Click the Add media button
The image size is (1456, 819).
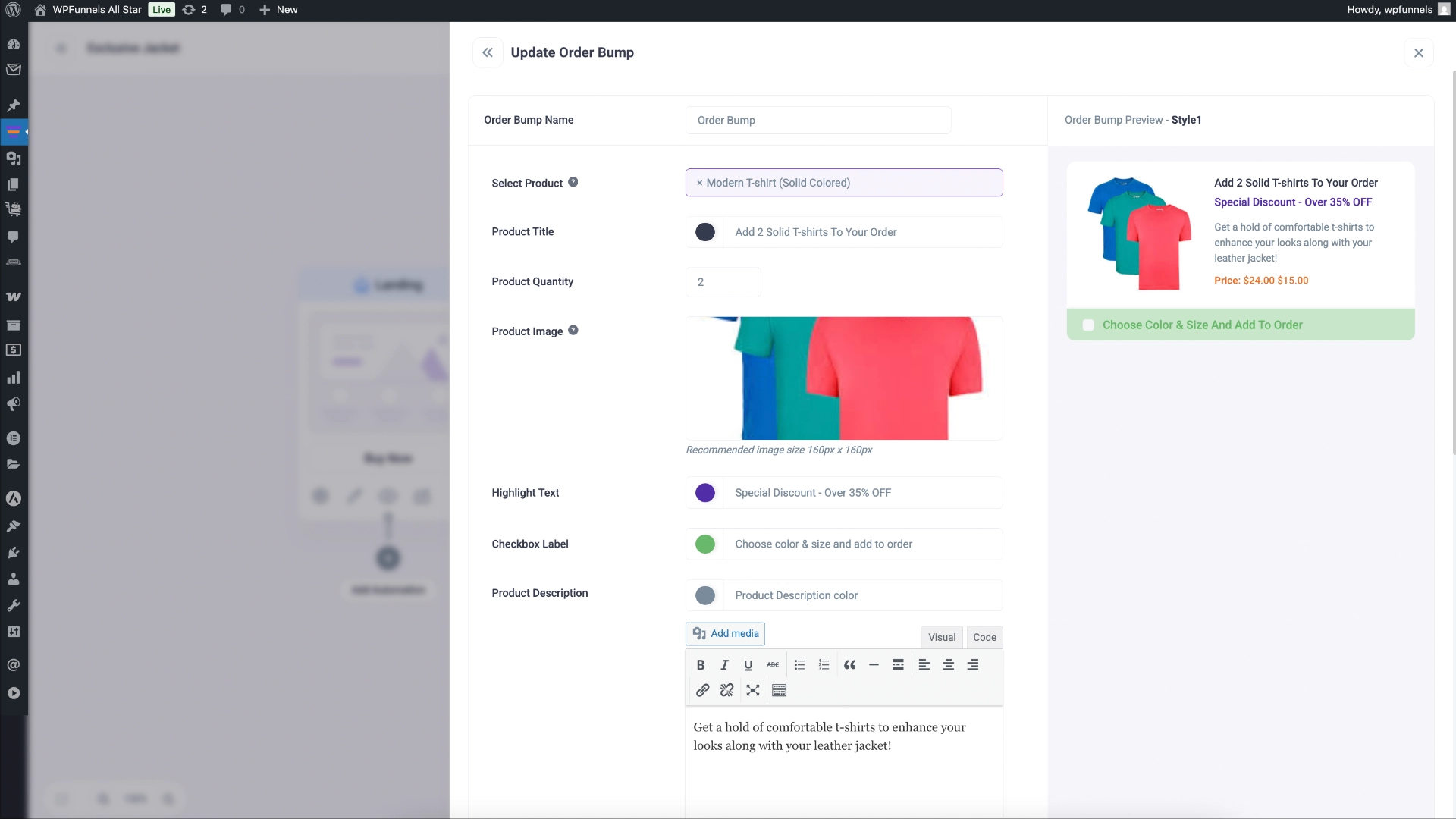(725, 633)
